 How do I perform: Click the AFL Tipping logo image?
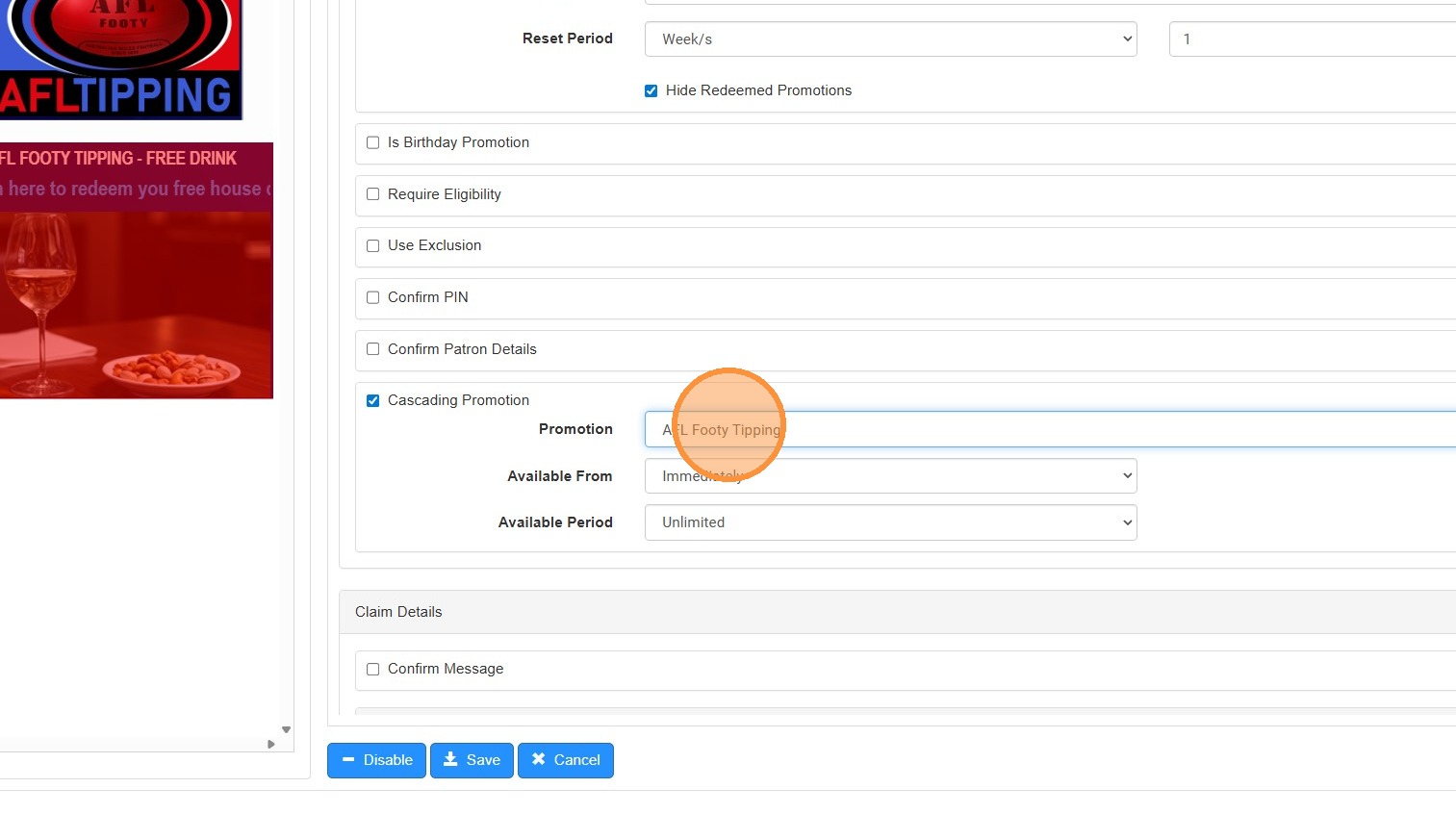click(x=120, y=58)
